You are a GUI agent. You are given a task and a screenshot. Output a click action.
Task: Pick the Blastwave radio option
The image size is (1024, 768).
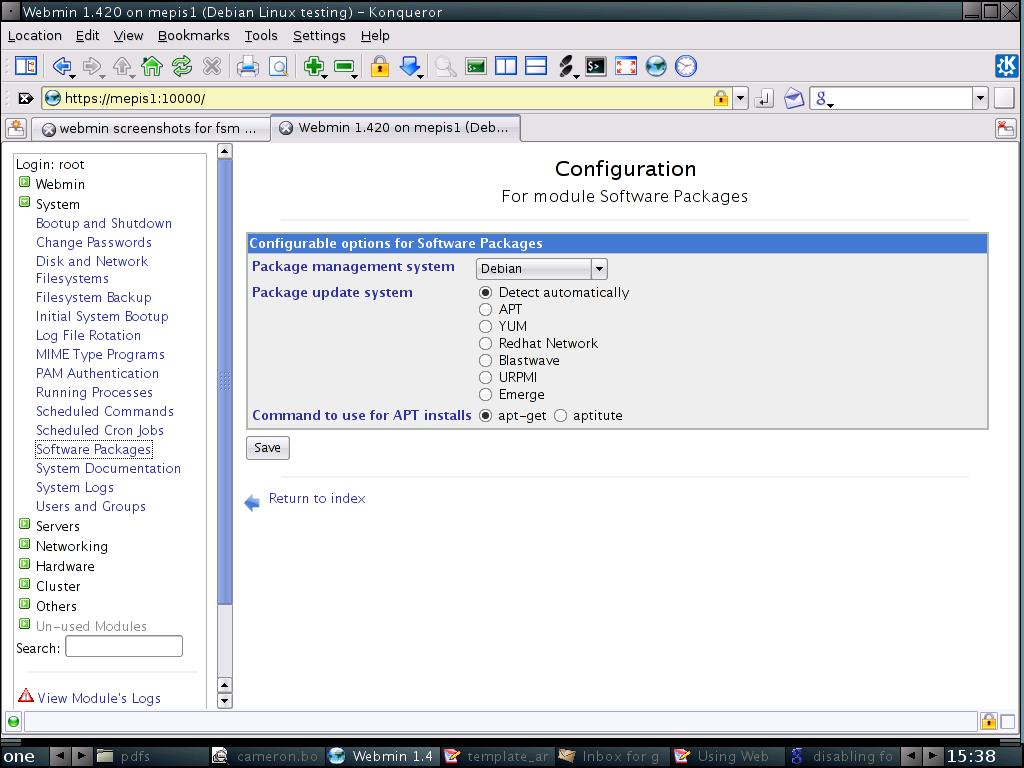(x=485, y=360)
